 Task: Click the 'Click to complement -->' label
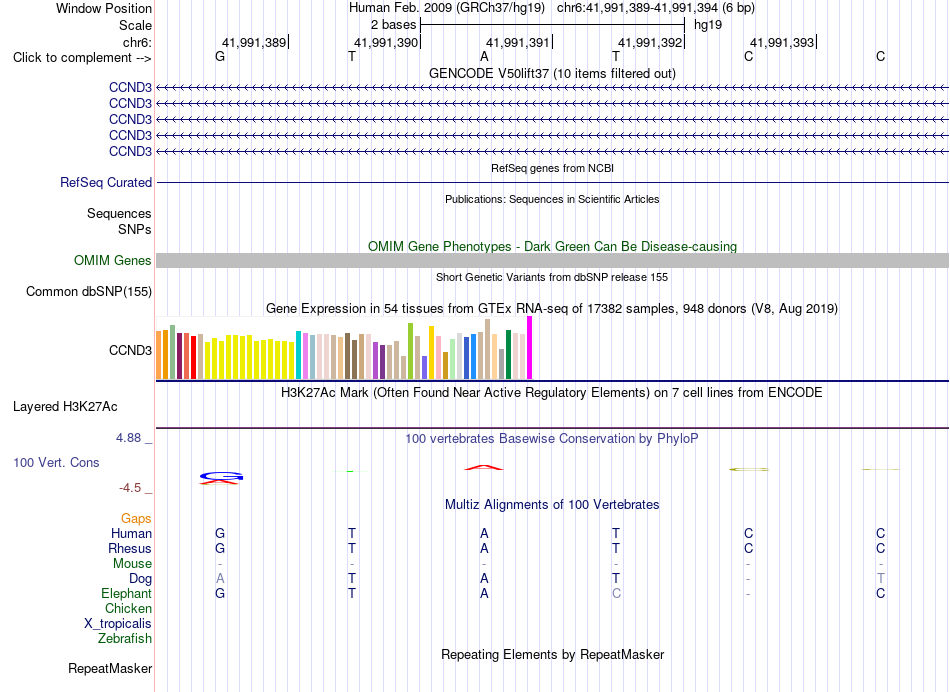click(82, 58)
